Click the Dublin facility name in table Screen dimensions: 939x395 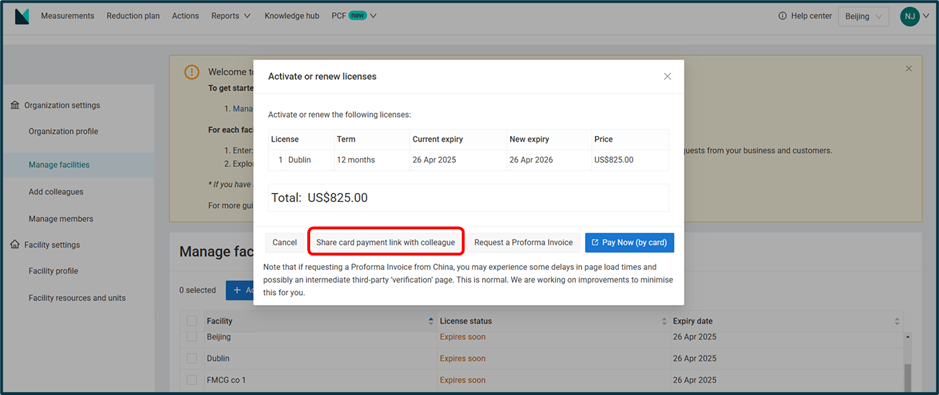(218, 358)
